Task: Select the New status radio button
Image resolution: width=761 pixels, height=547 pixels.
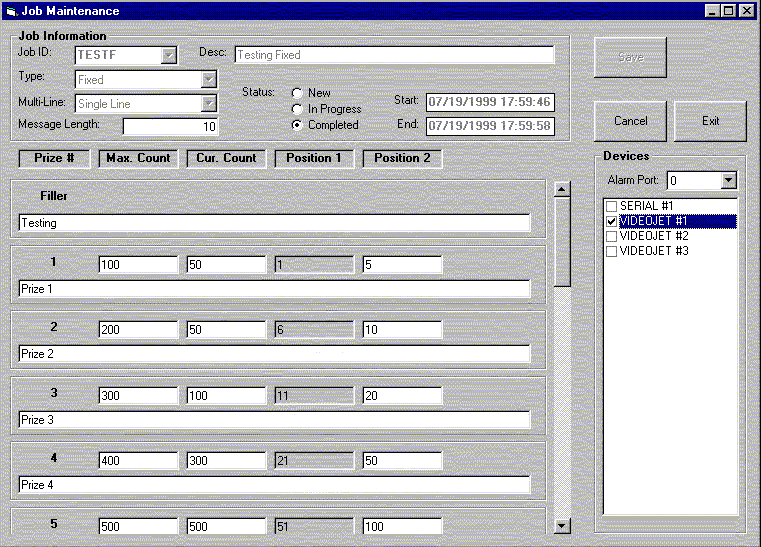Action: [297, 93]
